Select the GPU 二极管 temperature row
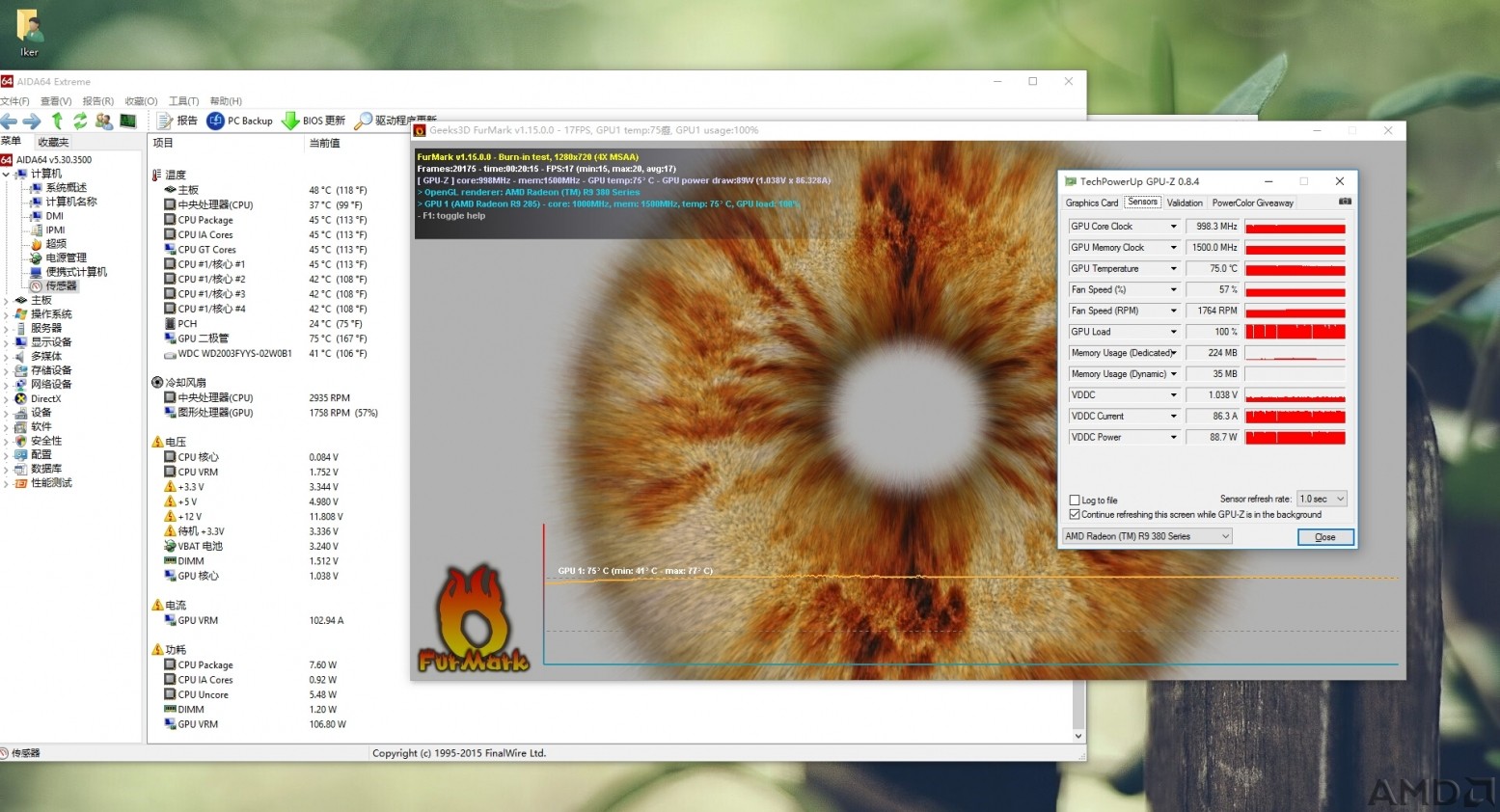The width and height of the screenshot is (1500, 812). (264, 338)
